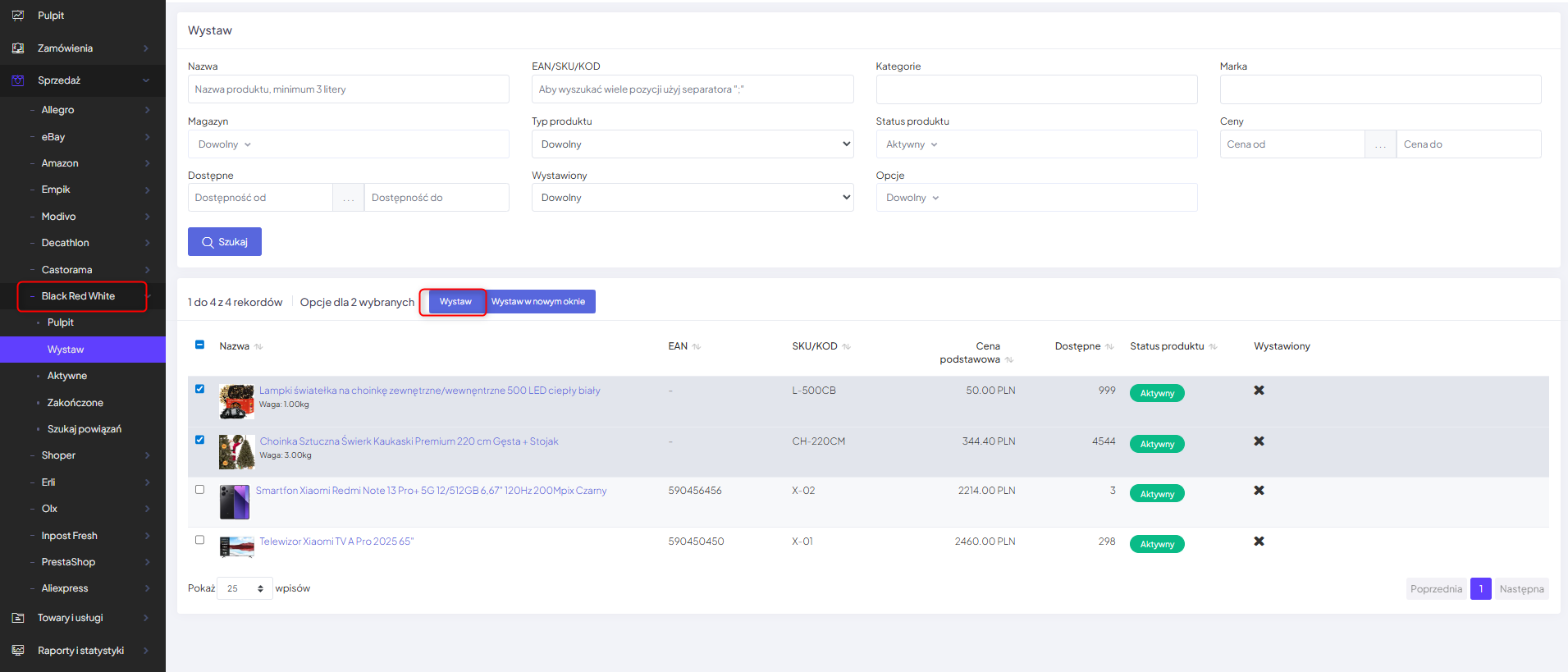Select Szukaj powiązań in the sidebar
Viewport: 1568px width, 672px height.
84,429
